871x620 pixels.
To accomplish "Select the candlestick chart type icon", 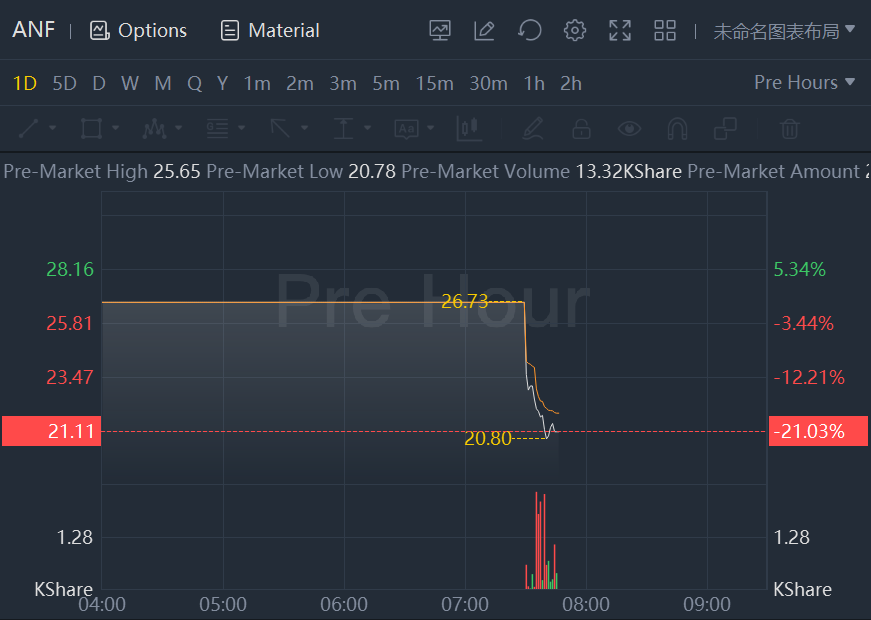I will (x=469, y=128).
